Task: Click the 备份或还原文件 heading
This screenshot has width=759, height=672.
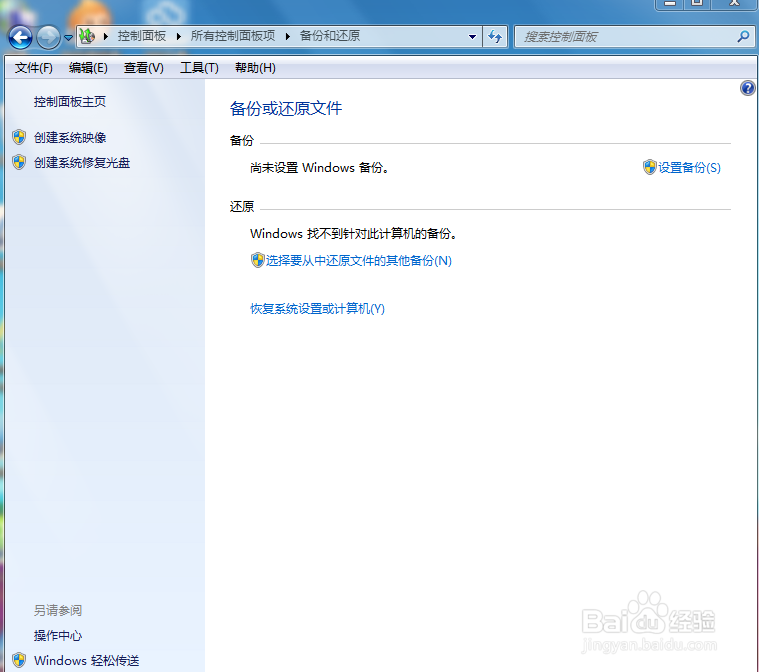Action: click(286, 108)
